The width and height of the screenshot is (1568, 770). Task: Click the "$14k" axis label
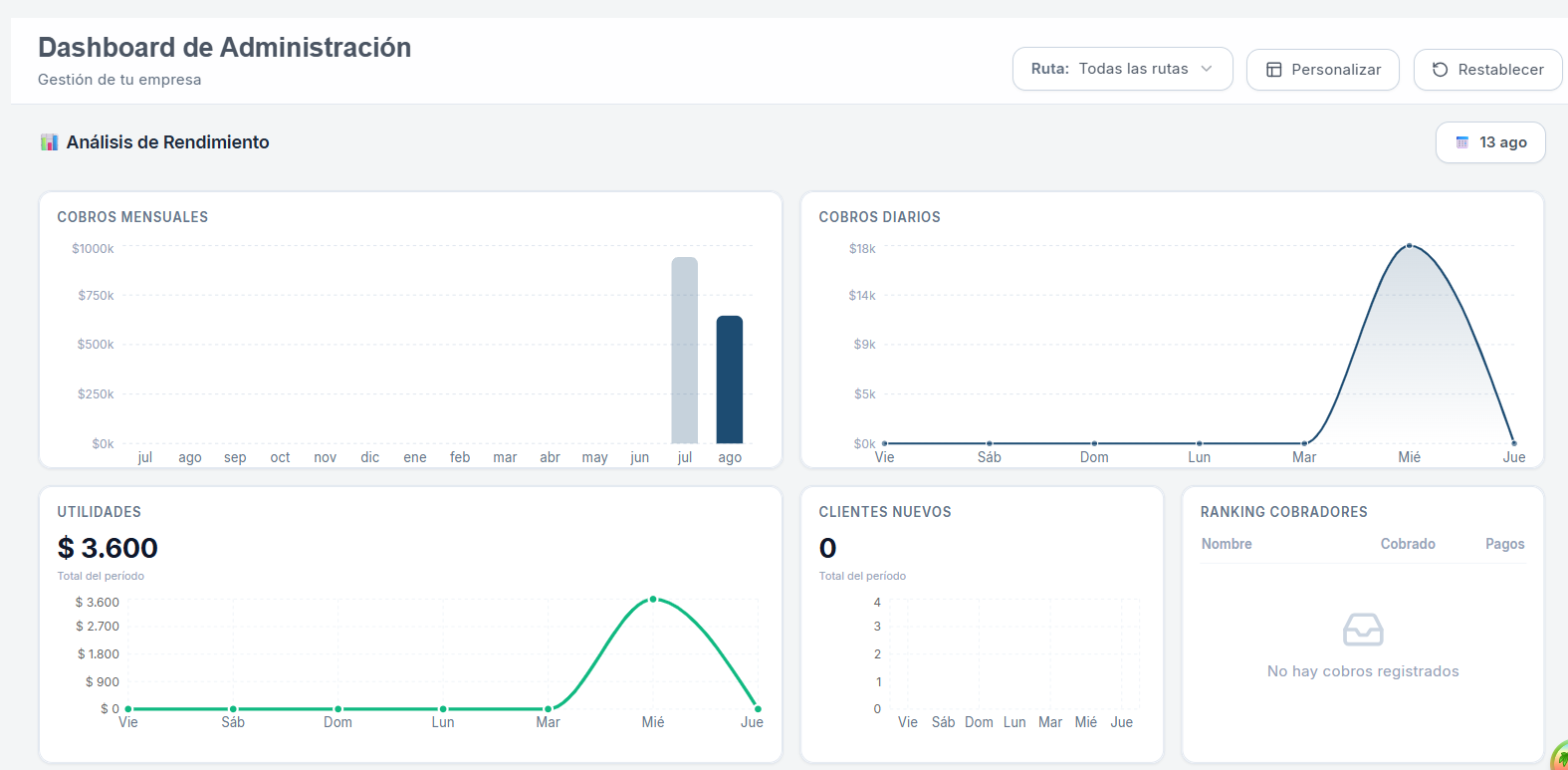[862, 296]
